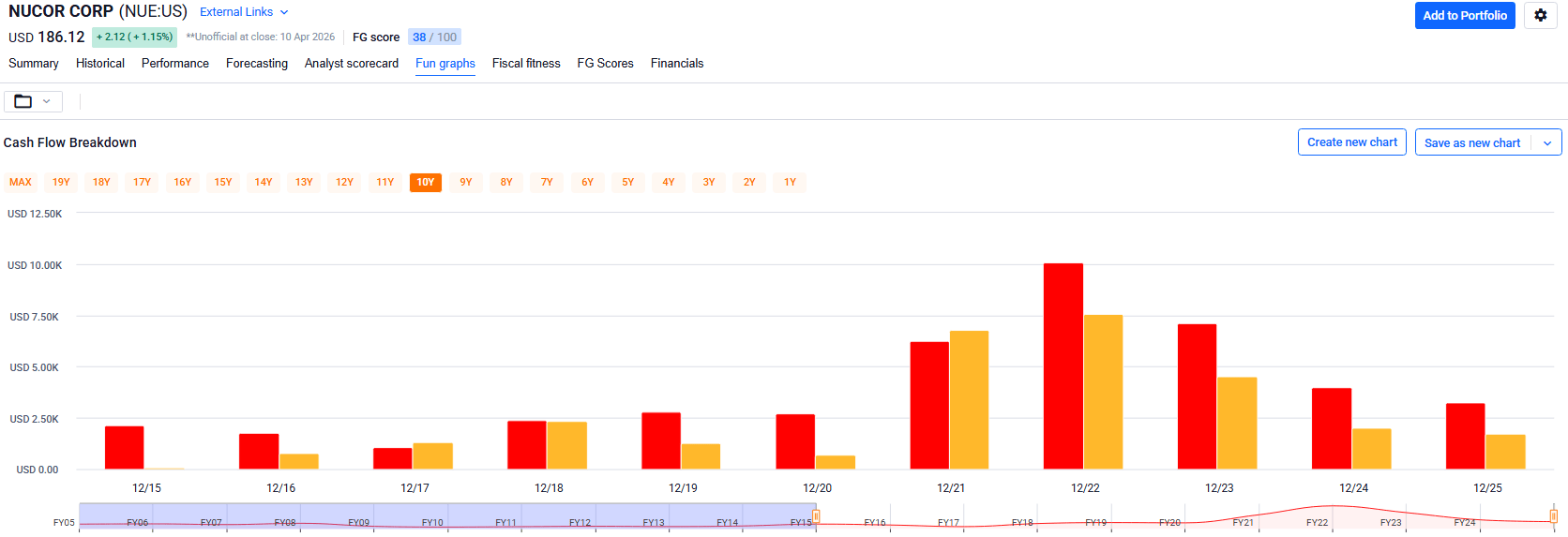The height and width of the screenshot is (537, 1568).
Task: Click the red 12/22 bar
Action: pyautogui.click(x=1063, y=365)
